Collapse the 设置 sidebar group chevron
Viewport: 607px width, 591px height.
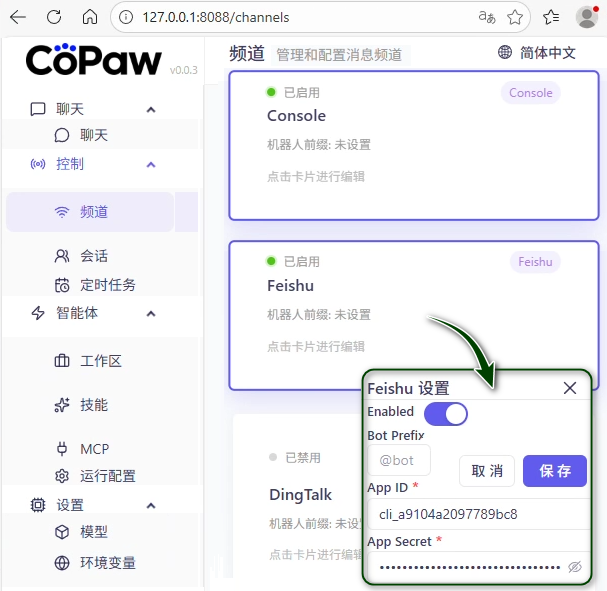(x=151, y=505)
